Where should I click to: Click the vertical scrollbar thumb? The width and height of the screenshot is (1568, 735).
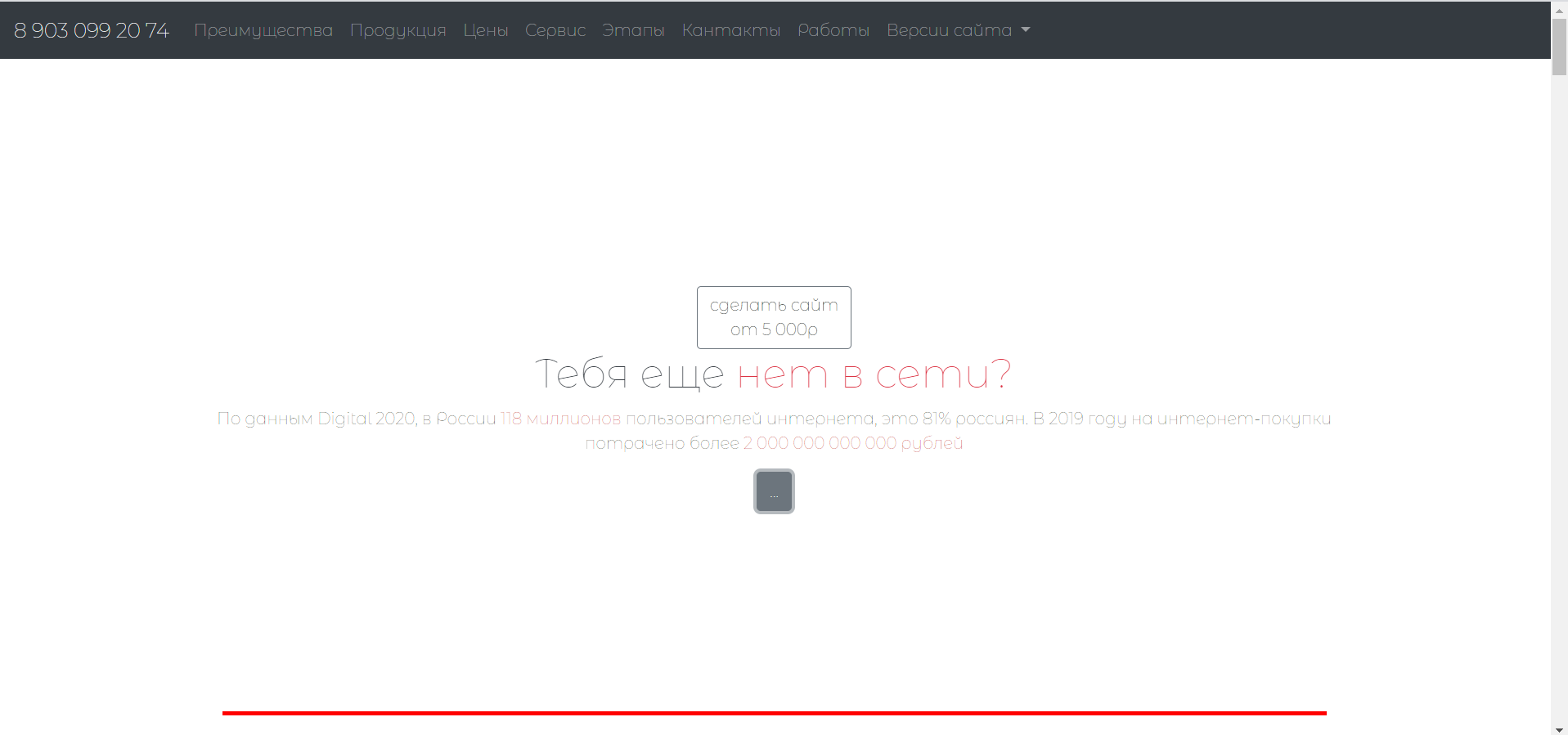[x=1559, y=45]
